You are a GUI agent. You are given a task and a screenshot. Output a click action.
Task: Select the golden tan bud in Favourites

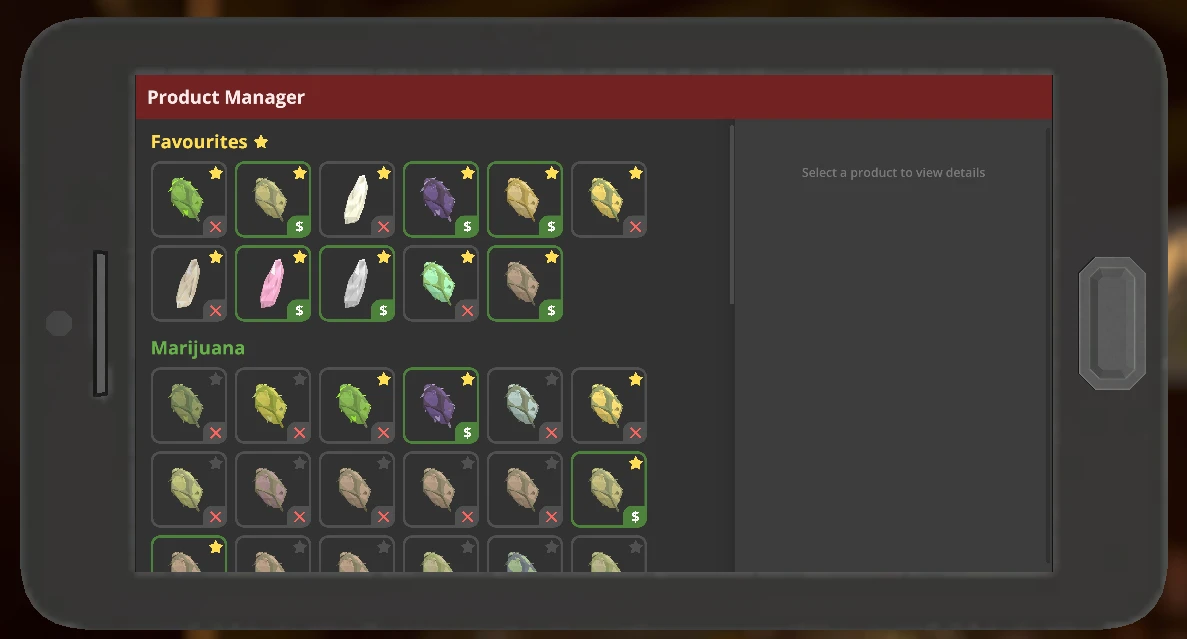click(525, 199)
